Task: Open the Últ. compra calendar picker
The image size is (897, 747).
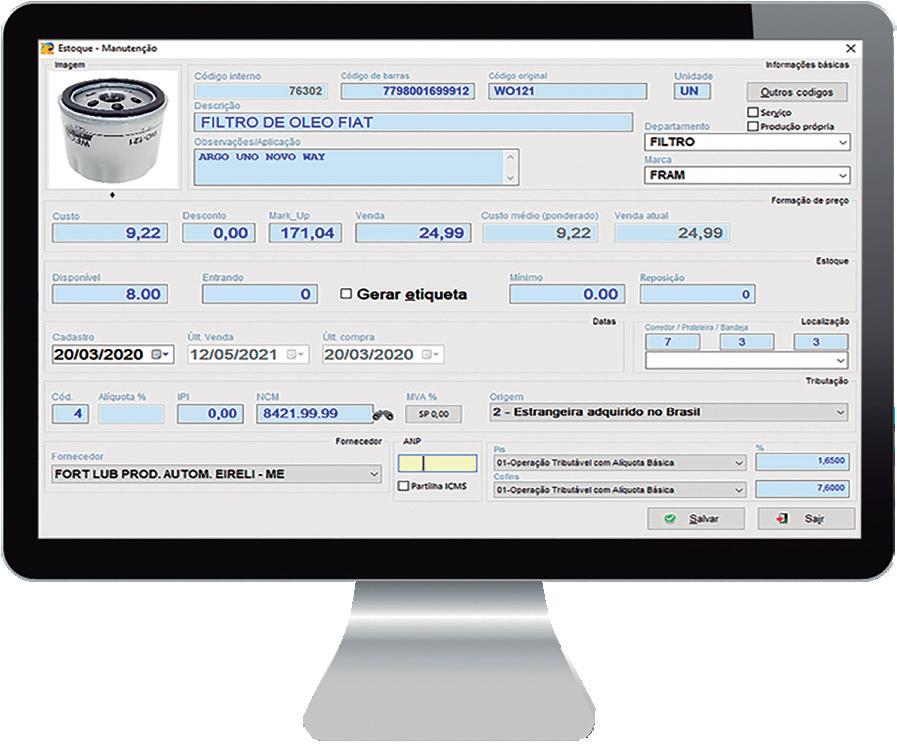Action: 431,355
